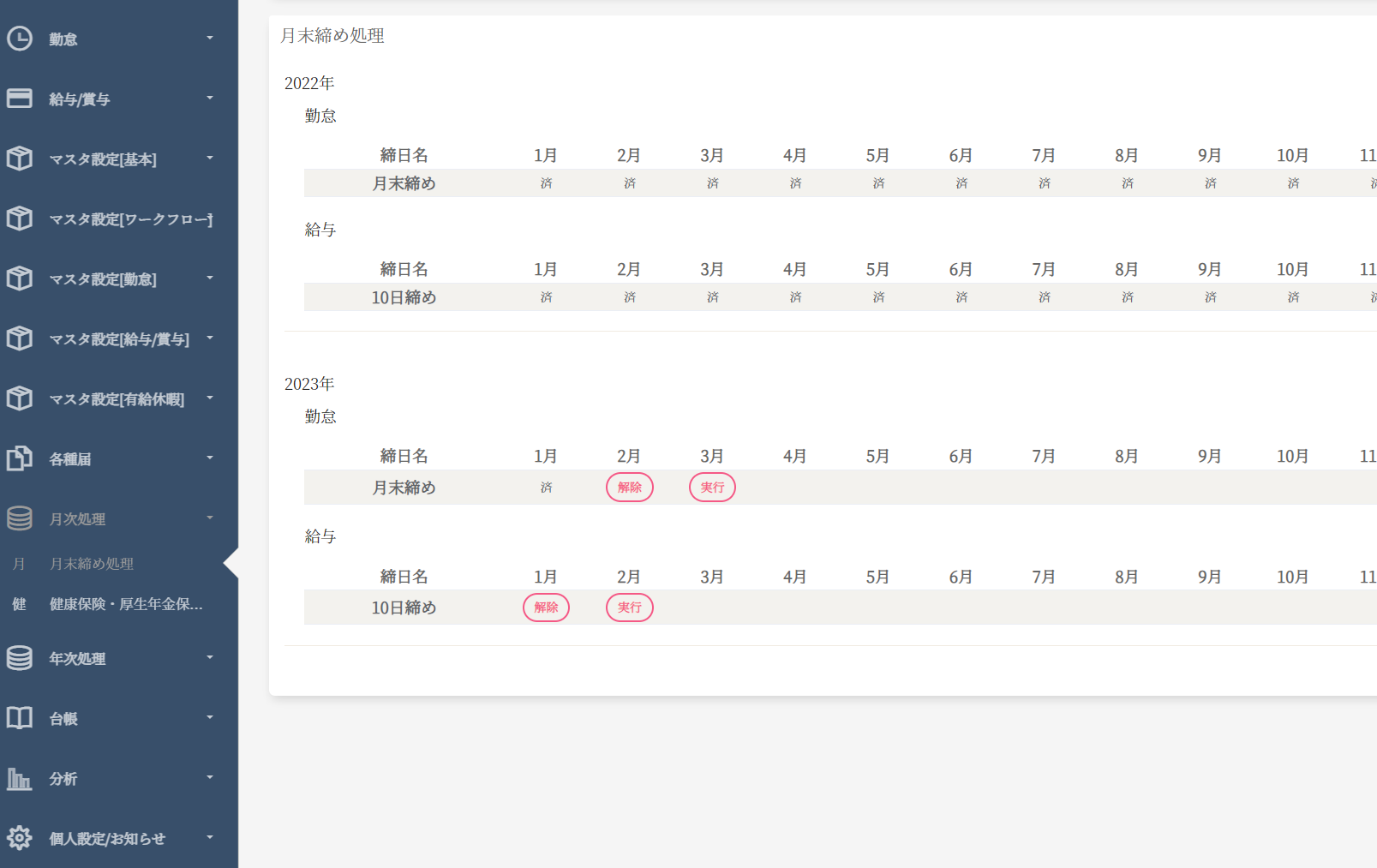This screenshot has height=868, width=1377.
Task: Expand the 勤怠 menu dropdown arrow
Action: tap(210, 38)
